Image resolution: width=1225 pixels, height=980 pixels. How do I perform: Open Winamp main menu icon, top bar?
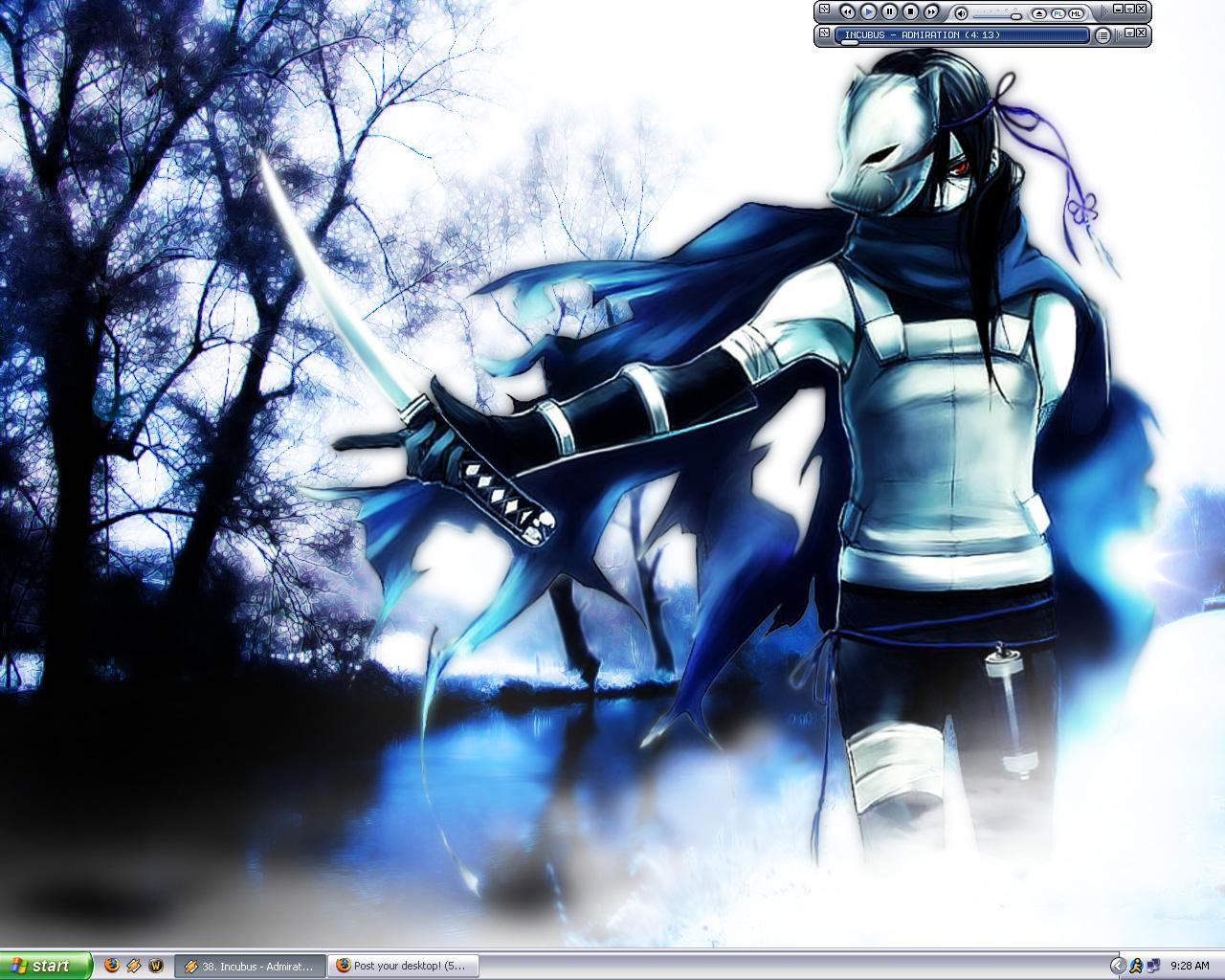coord(824,10)
